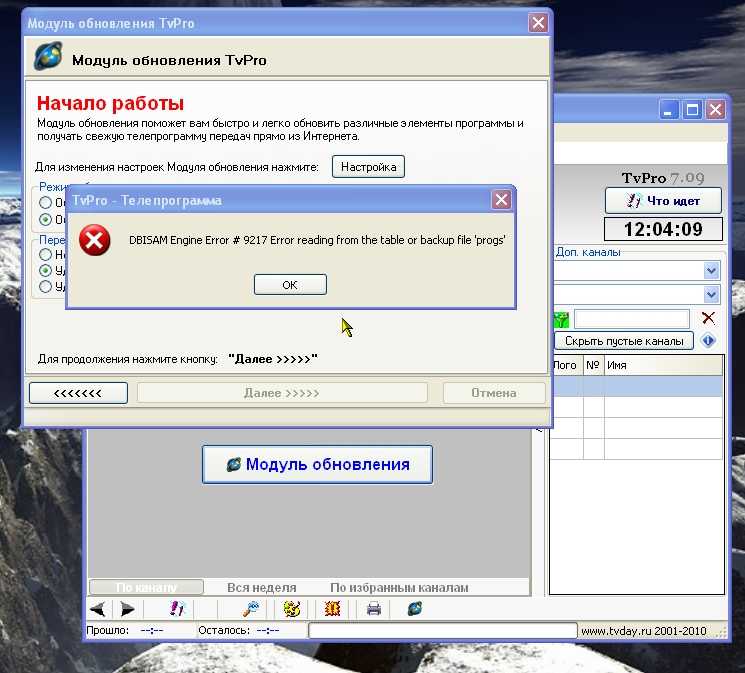The width and height of the screenshot is (745, 673).
Task: Switch to the Вся неделя tab
Action: point(262,587)
